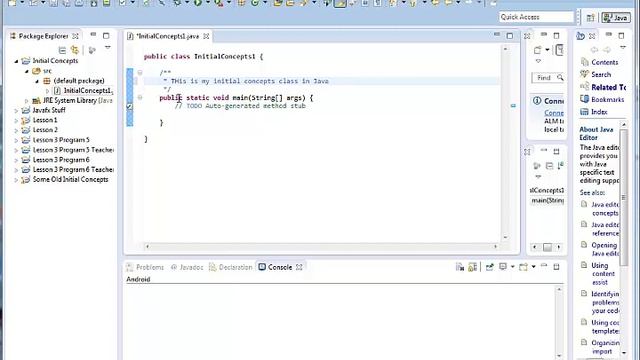Fold the Javadoc comment block
Image resolution: width=640 pixels, height=360 pixels.
140,73
